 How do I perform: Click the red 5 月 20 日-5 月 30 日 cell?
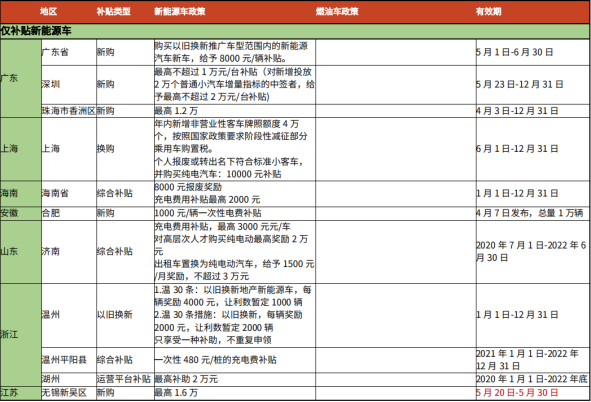[533, 393]
